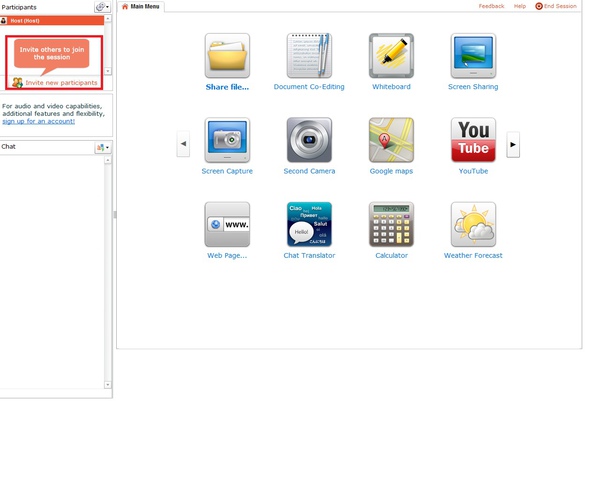Launch Document Co-Editing notepad icon

(x=309, y=56)
